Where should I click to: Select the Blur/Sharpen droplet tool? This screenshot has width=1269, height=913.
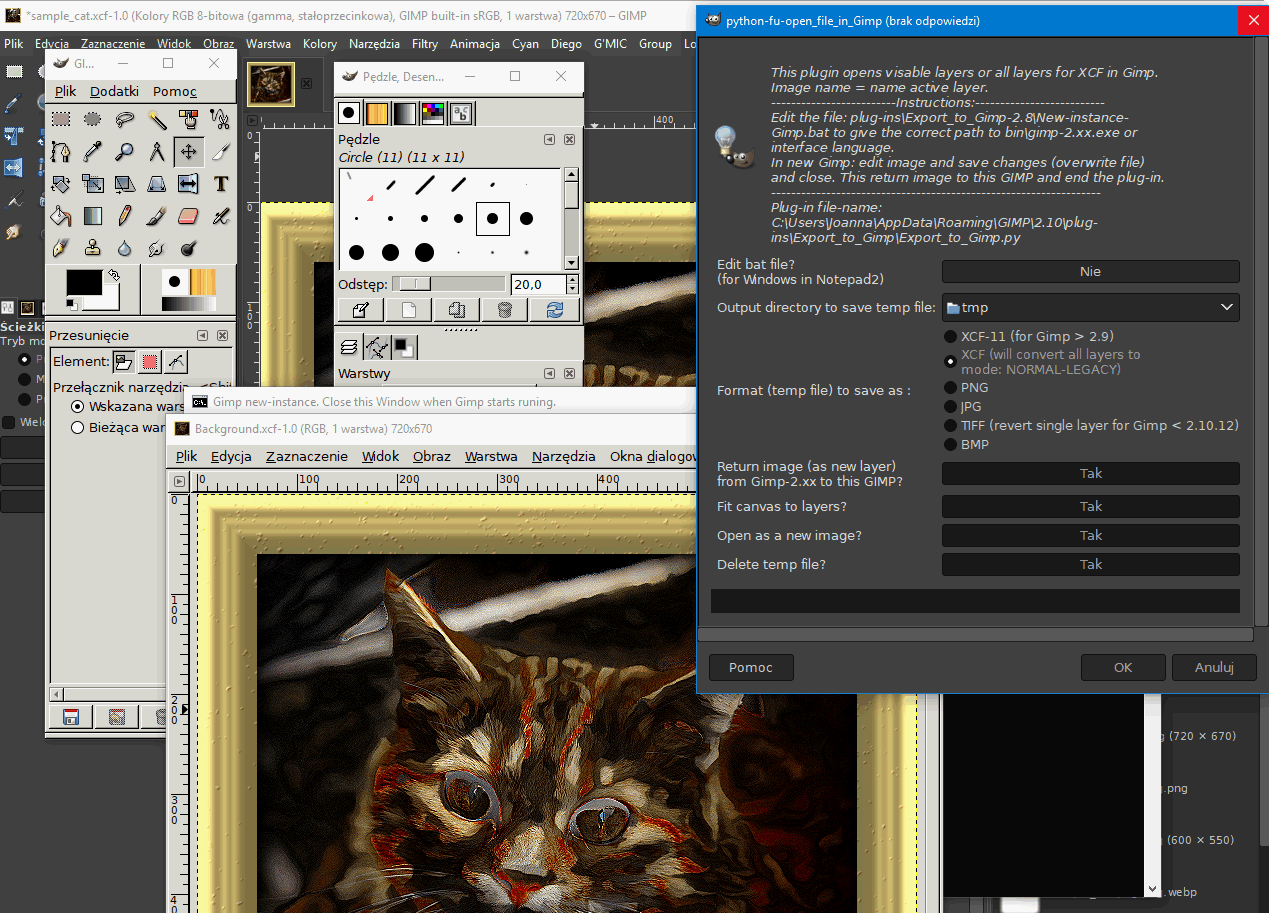[125, 248]
